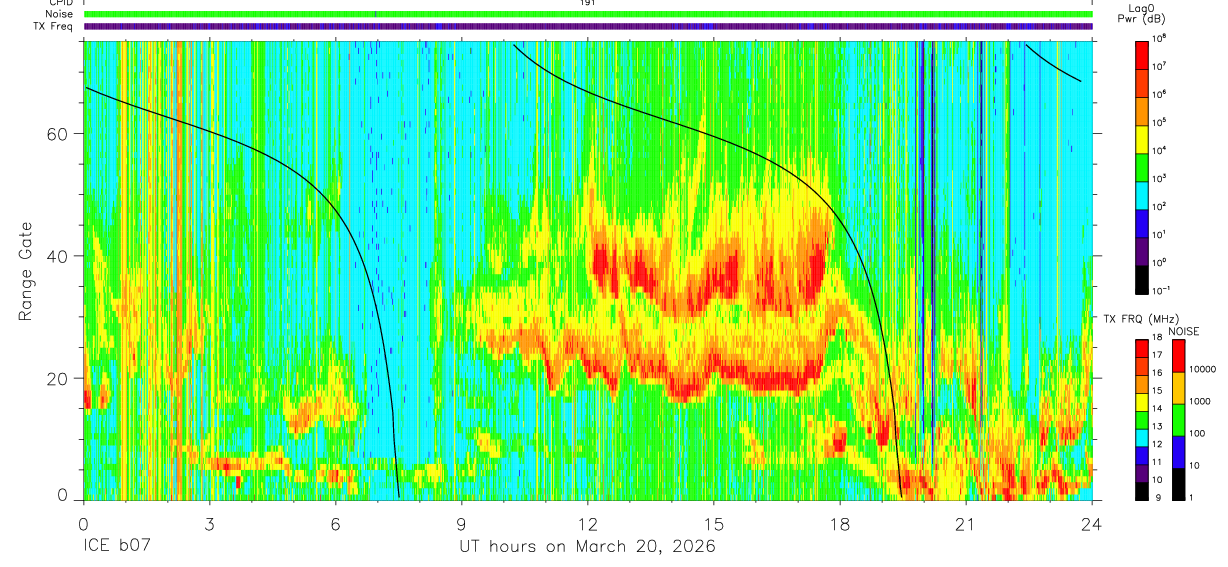Click the purple TX Freq strip above the plot
Screen dimensions: 1228x567
(587, 26)
